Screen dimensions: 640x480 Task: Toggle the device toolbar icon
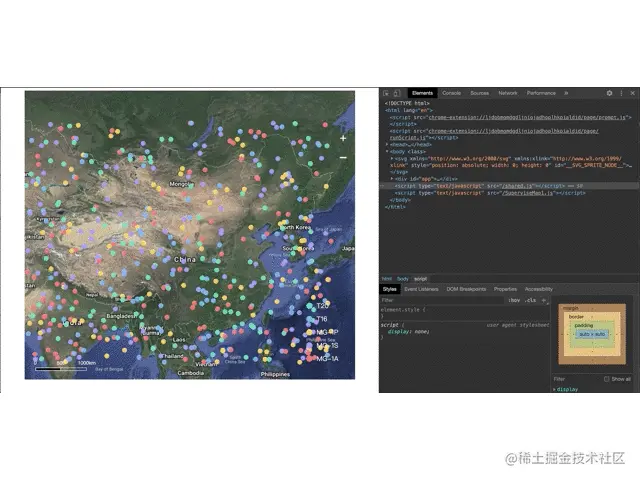(x=396, y=93)
